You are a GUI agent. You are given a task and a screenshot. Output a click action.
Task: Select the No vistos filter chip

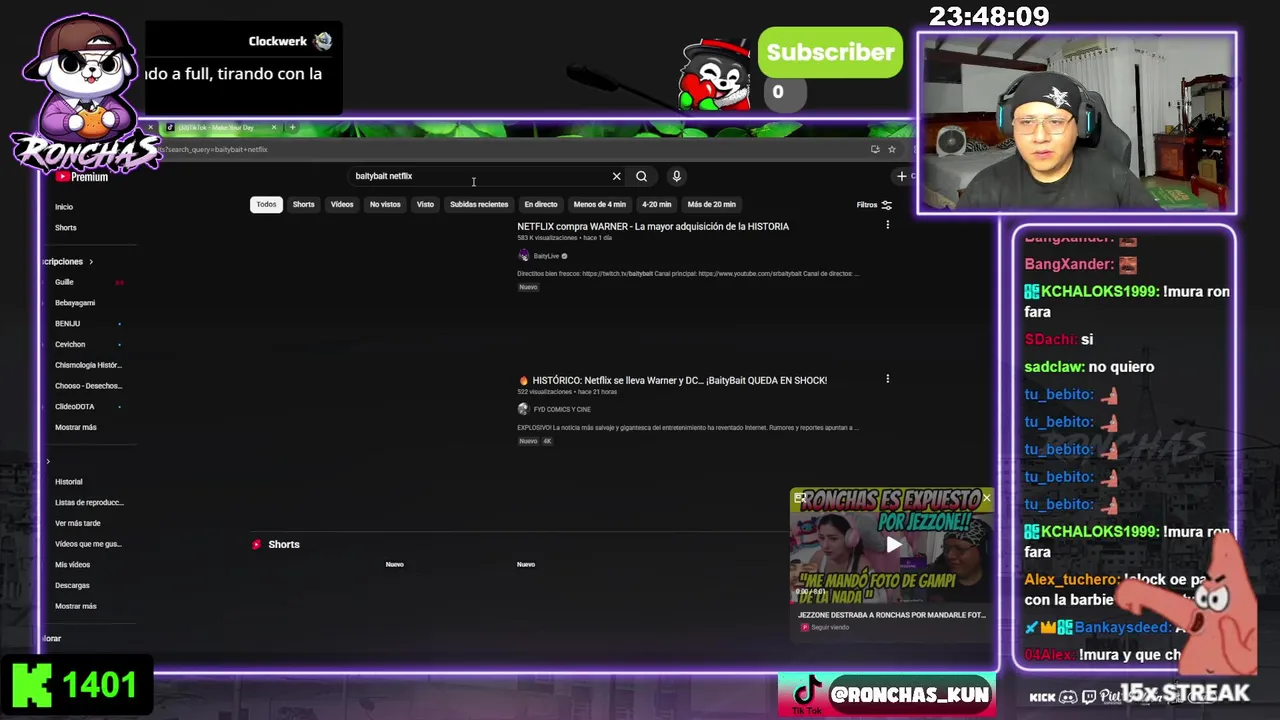point(385,204)
